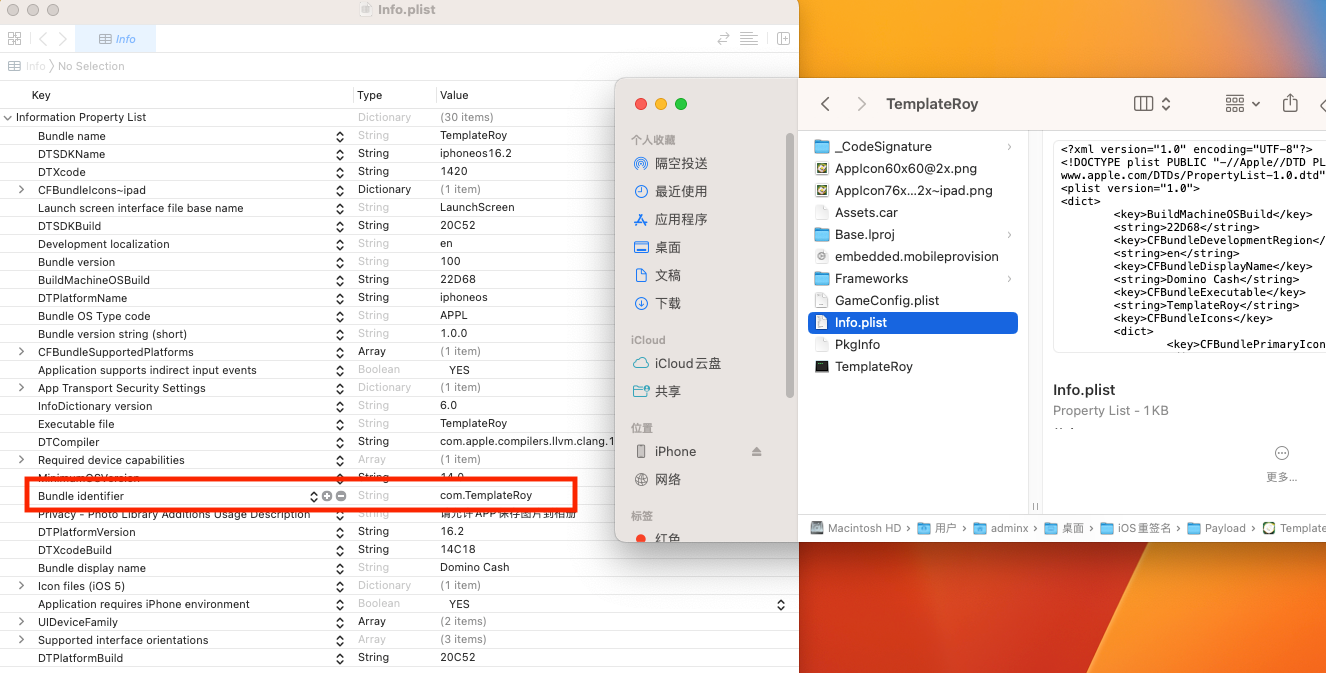Expand Supported interface orientations array

(21, 639)
